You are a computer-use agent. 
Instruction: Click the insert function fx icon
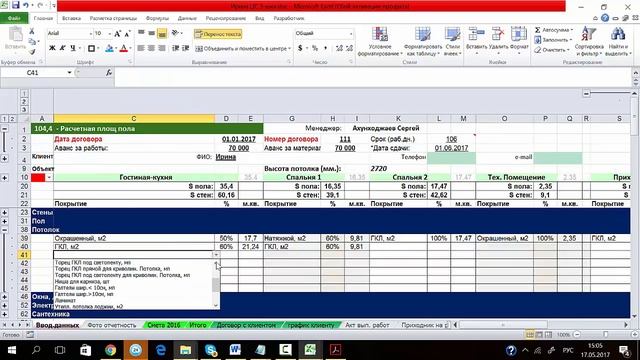(109, 73)
